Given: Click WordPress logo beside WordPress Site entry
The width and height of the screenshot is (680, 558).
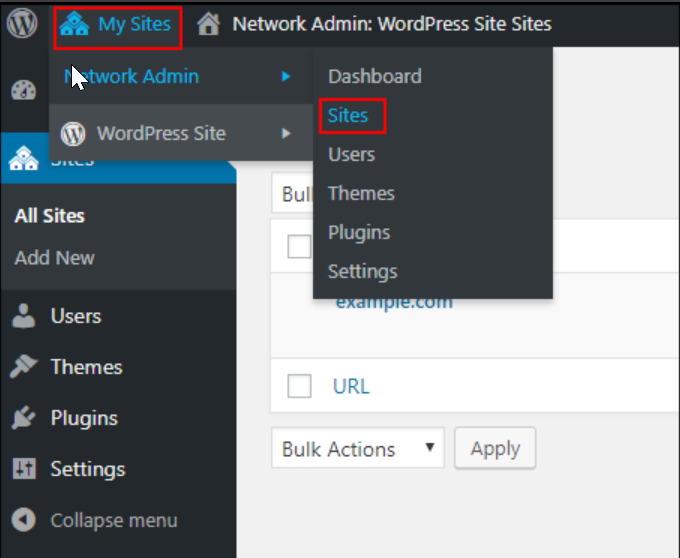Looking at the screenshot, I should 73,133.
